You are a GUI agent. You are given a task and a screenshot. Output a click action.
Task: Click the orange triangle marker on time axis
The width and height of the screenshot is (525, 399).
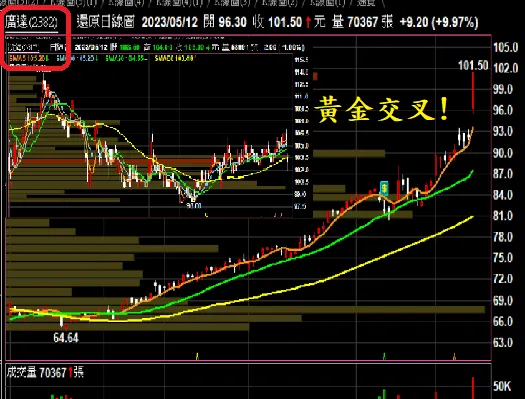tap(455, 356)
